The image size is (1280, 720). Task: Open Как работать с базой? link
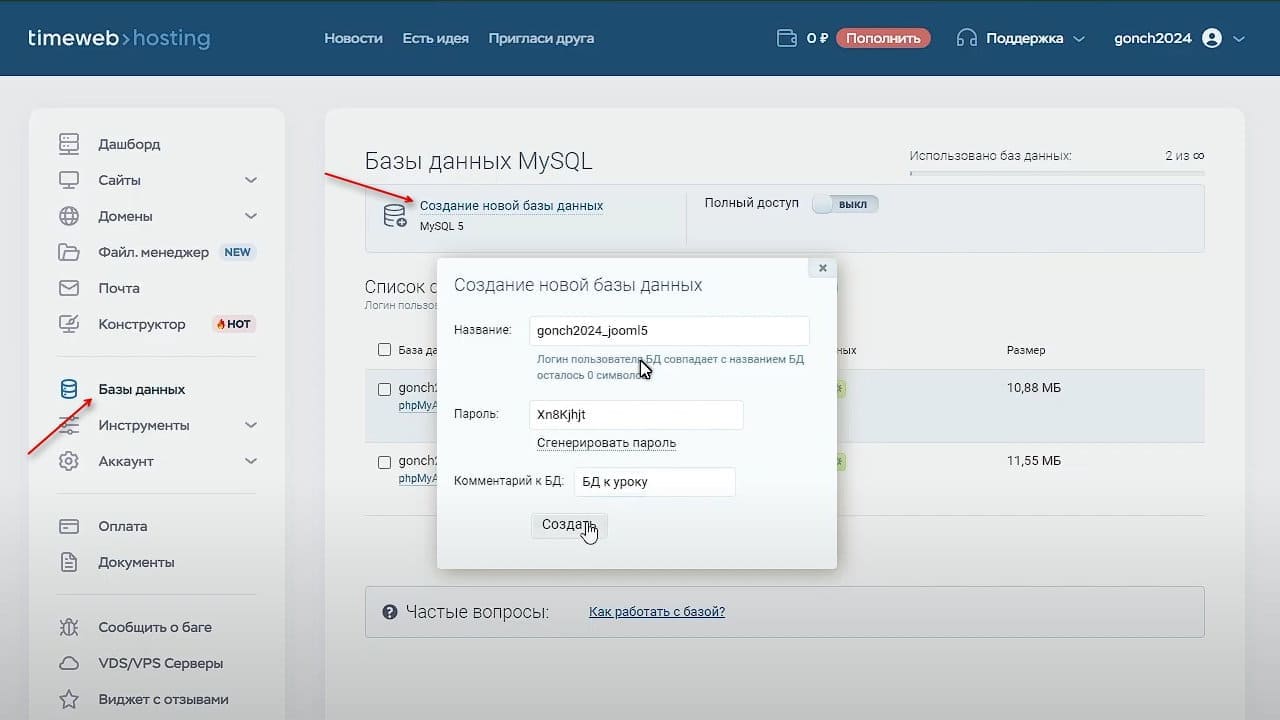pyautogui.click(x=657, y=611)
